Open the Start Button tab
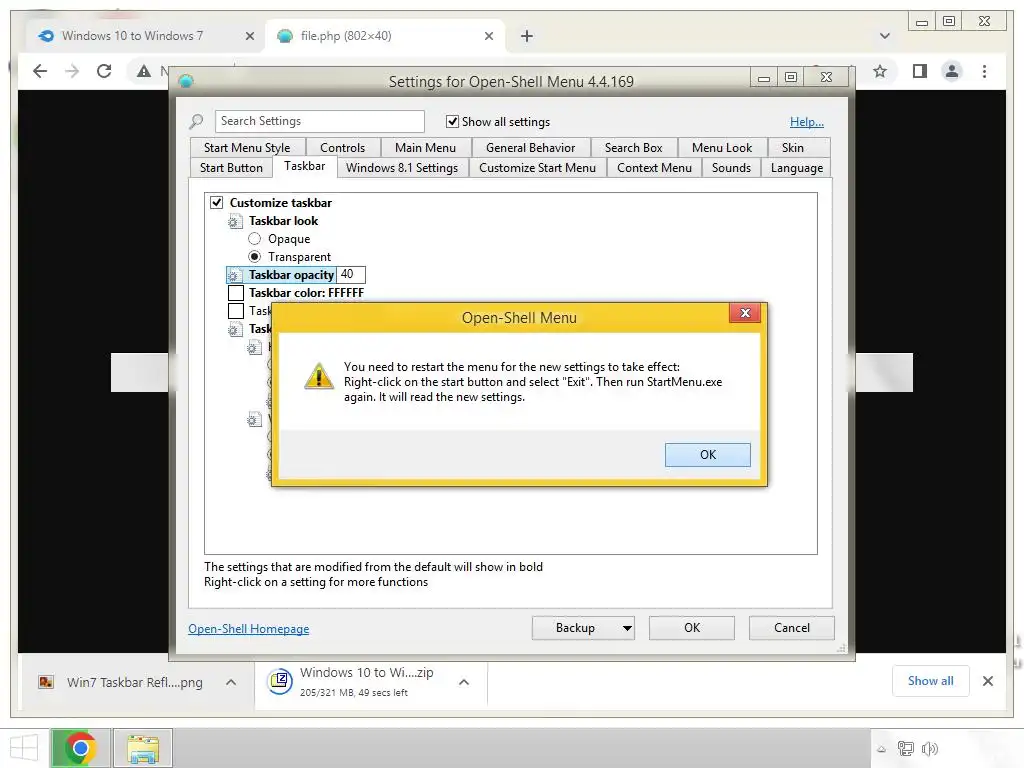Screen dimensions: 1024x768 231,168
